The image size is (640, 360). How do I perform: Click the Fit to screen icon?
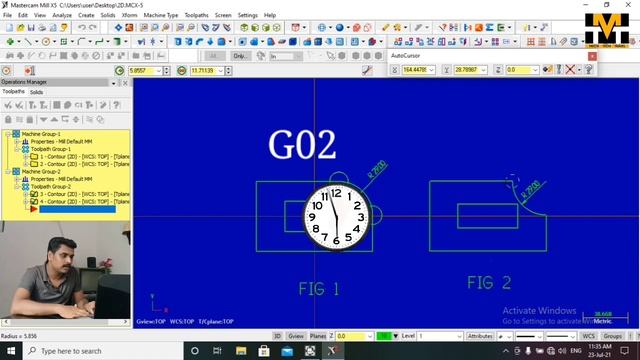click(x=118, y=28)
